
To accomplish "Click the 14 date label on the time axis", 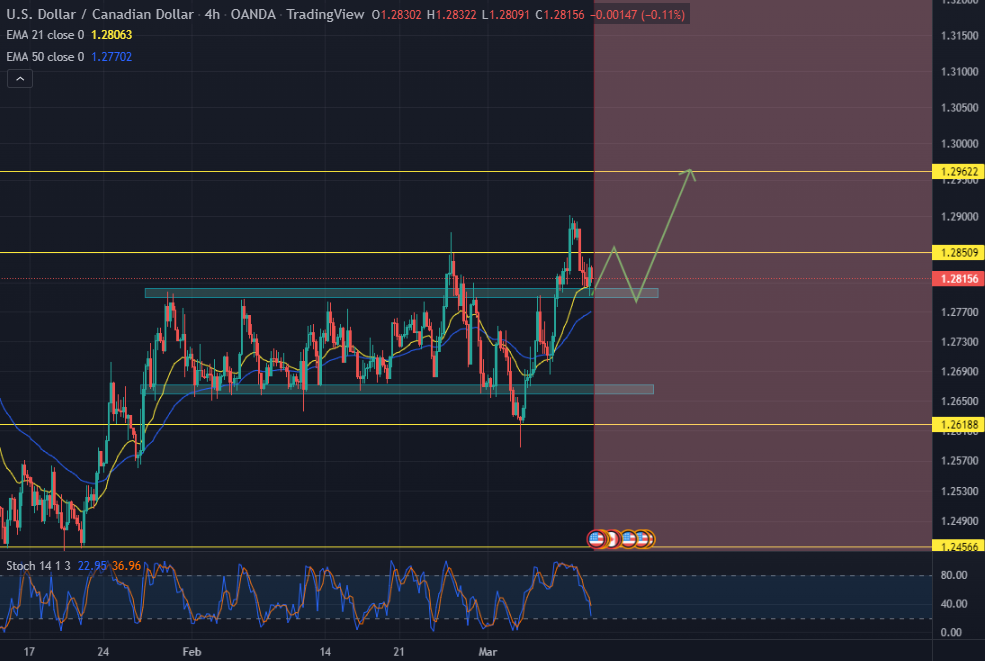I will coord(325,652).
